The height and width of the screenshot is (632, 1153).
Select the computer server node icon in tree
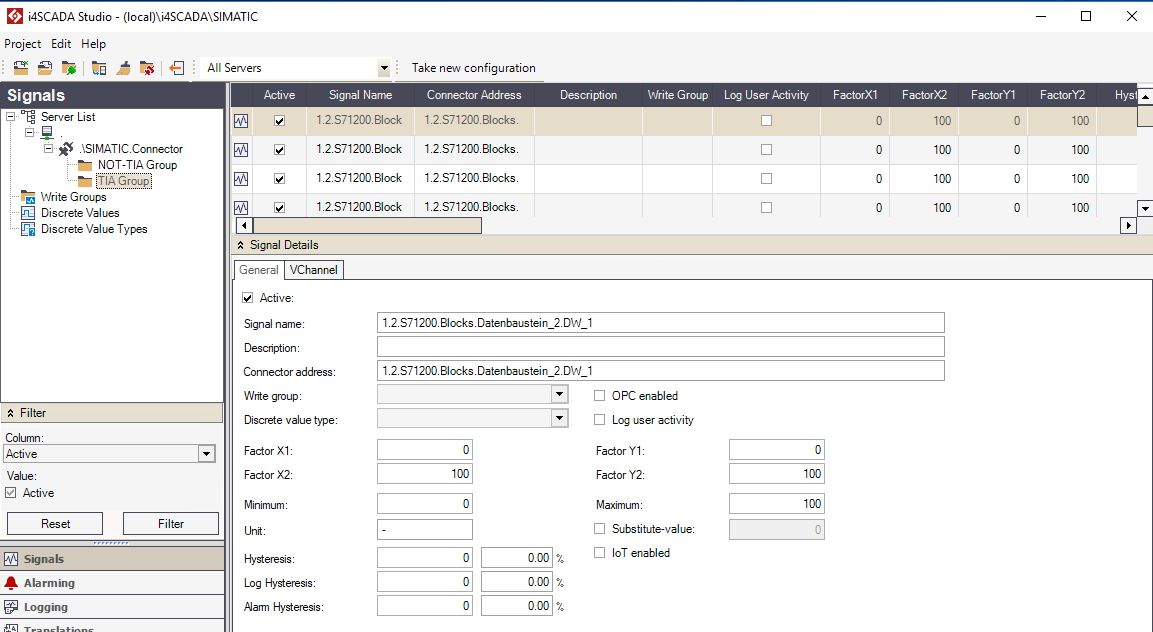tap(47, 132)
